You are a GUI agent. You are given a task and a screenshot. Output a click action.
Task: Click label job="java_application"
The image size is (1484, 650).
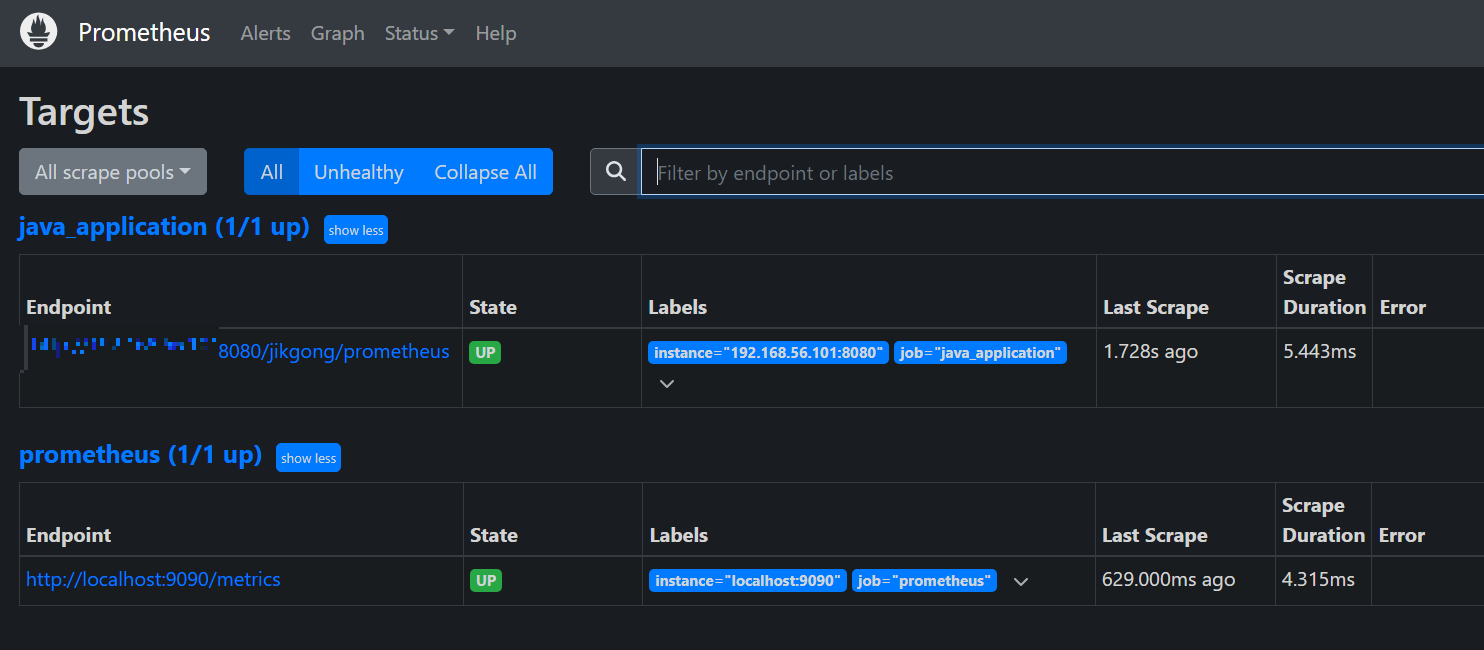(980, 352)
